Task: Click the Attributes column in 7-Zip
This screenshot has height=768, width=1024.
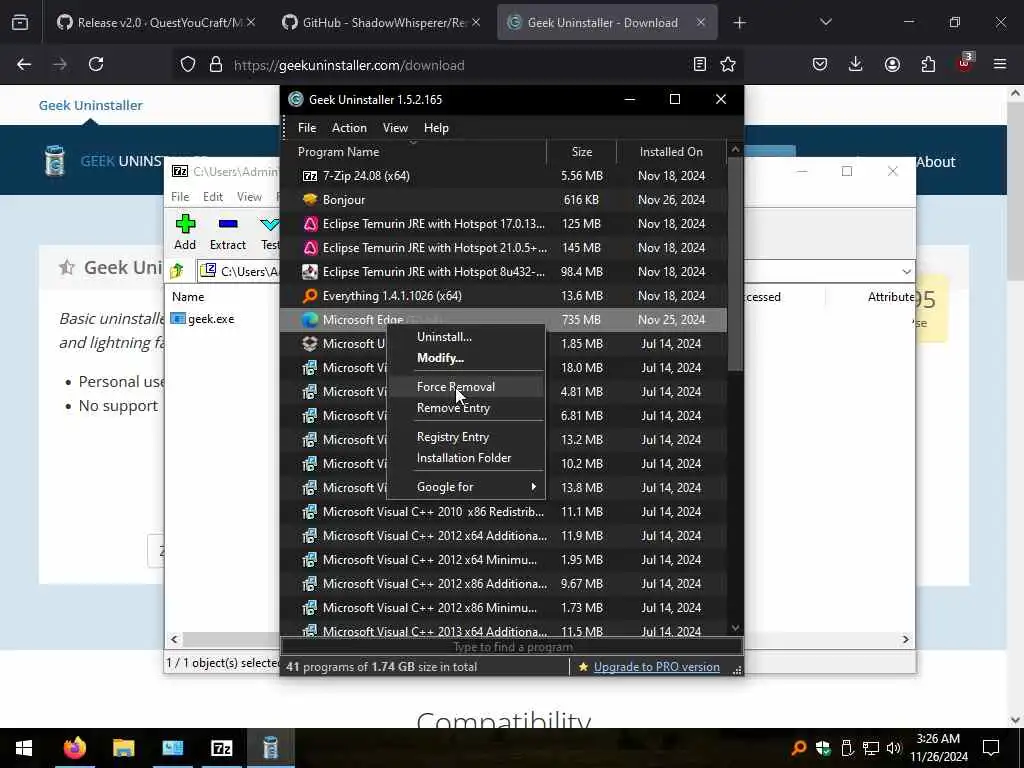Action: [891, 296]
